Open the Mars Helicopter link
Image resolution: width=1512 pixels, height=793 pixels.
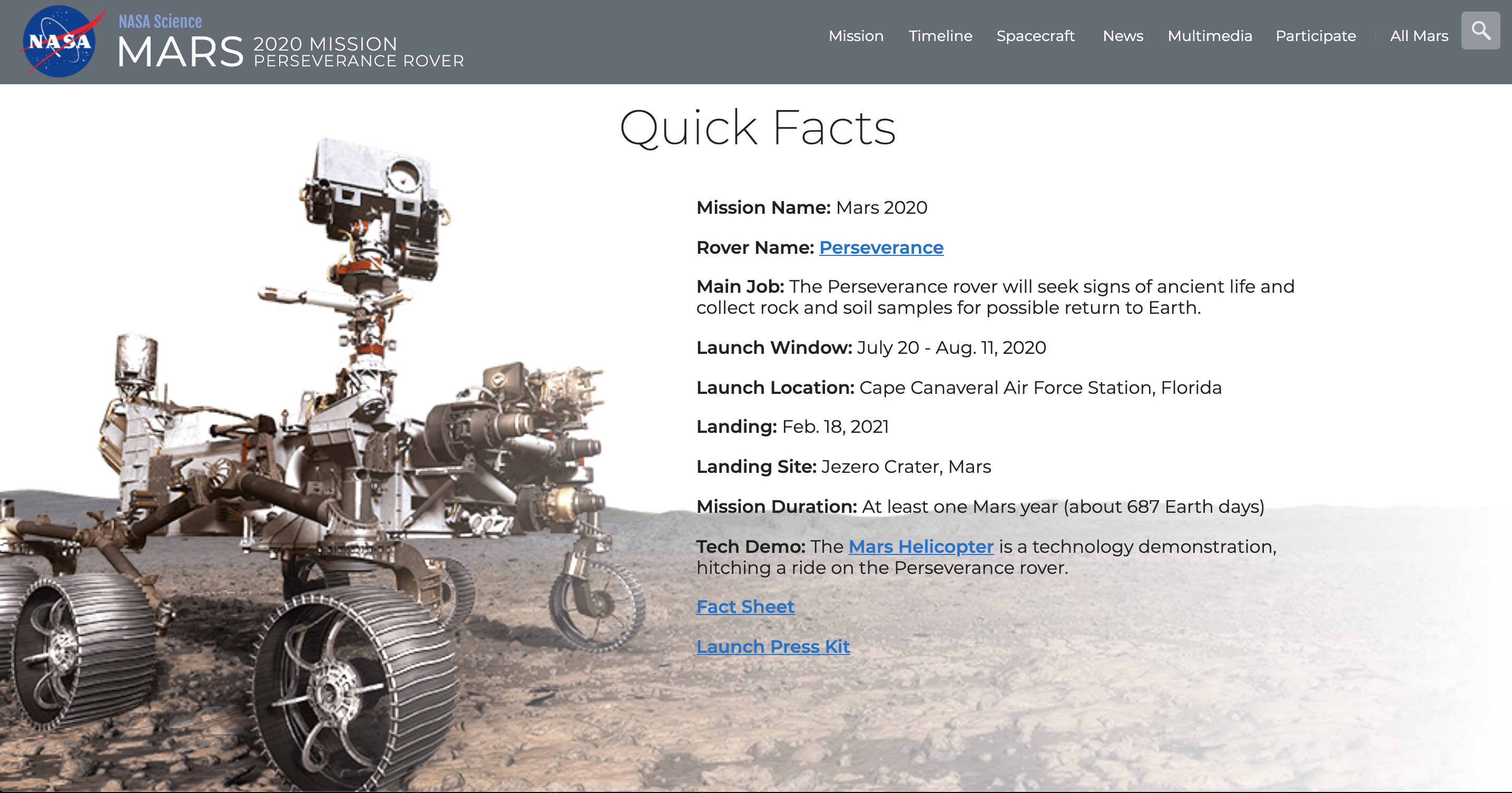click(x=921, y=547)
